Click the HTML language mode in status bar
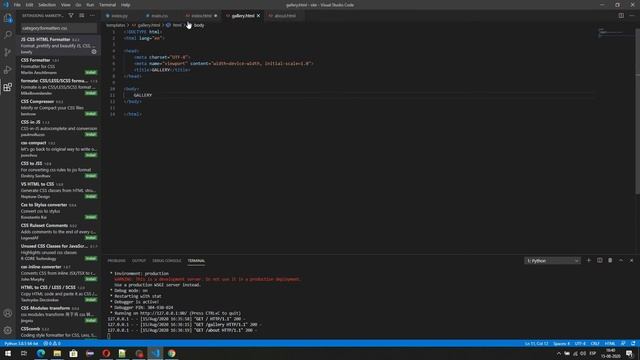Screen dimensions: 640x360 [x=610, y=344]
